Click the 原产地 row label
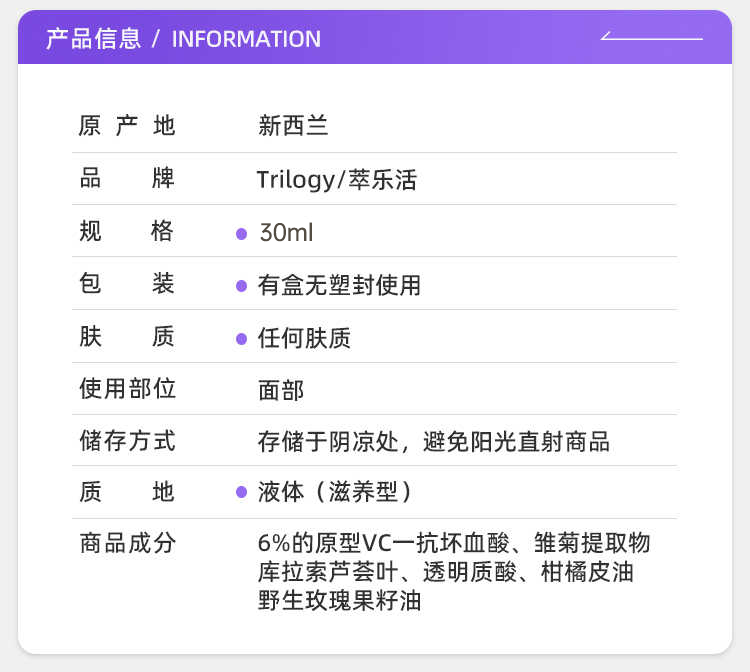This screenshot has height=672, width=750. pyautogui.click(x=127, y=126)
